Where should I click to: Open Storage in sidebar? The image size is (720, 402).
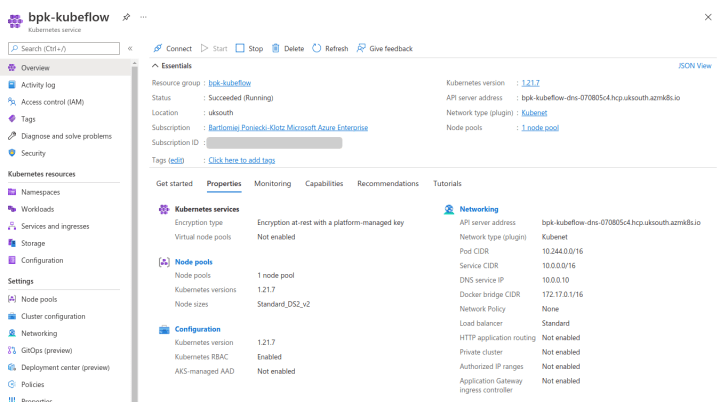(33, 243)
